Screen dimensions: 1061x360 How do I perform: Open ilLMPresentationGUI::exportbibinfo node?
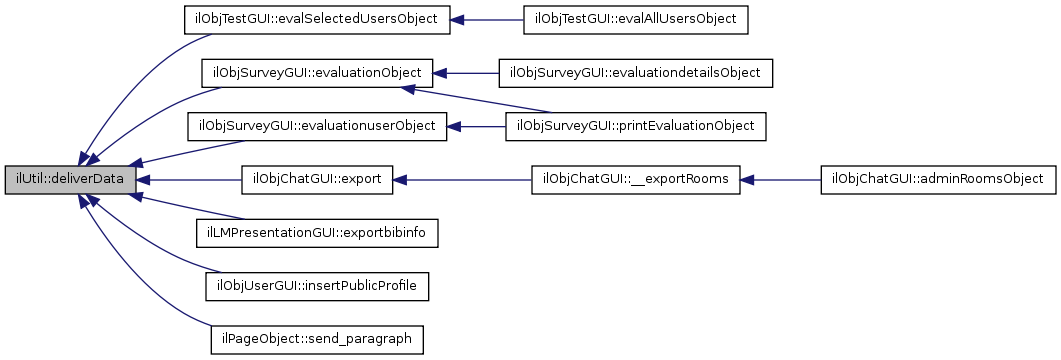317,233
